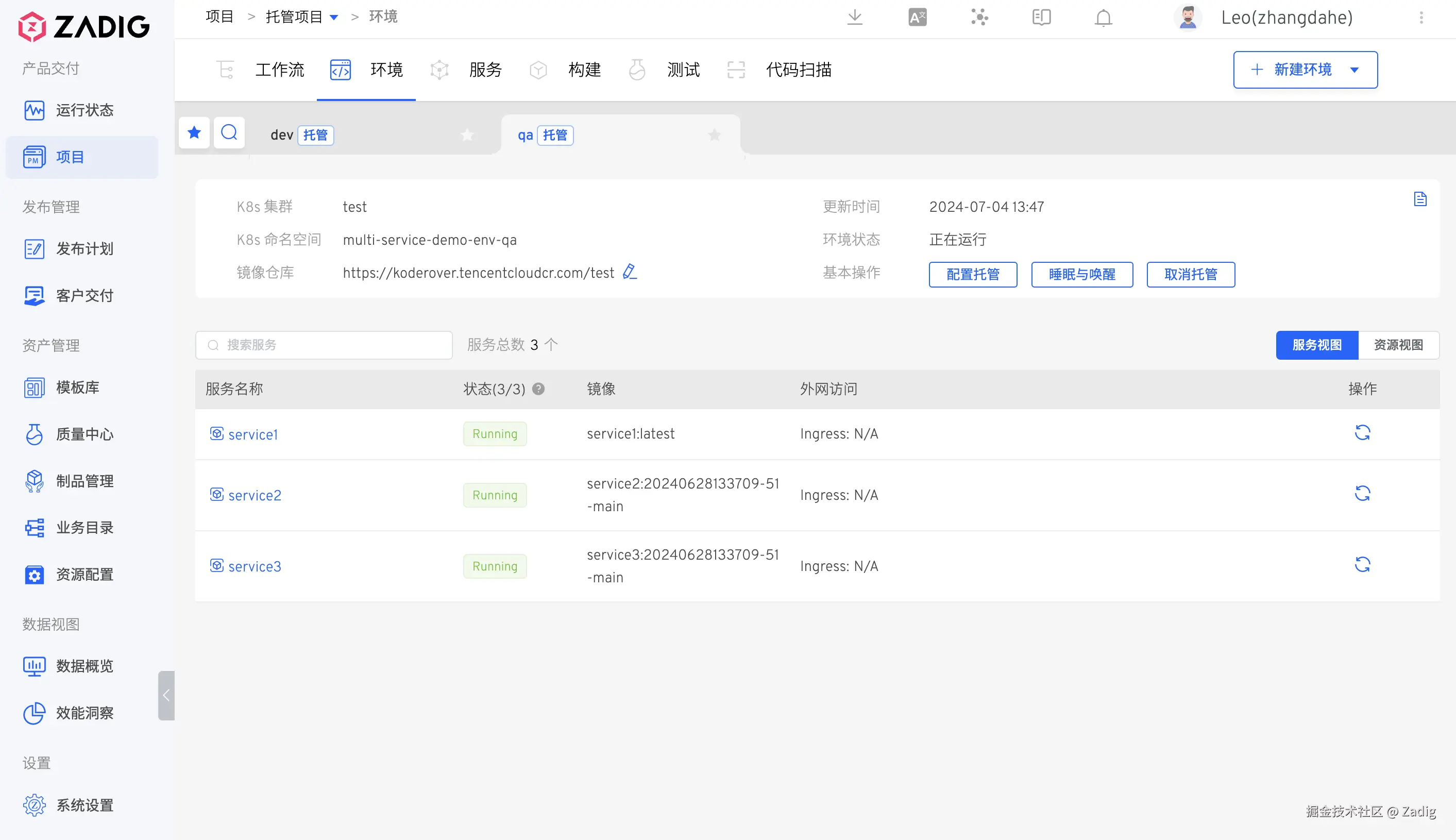1456x840 pixels.
Task: Click the download icon in top bar
Action: click(855, 18)
